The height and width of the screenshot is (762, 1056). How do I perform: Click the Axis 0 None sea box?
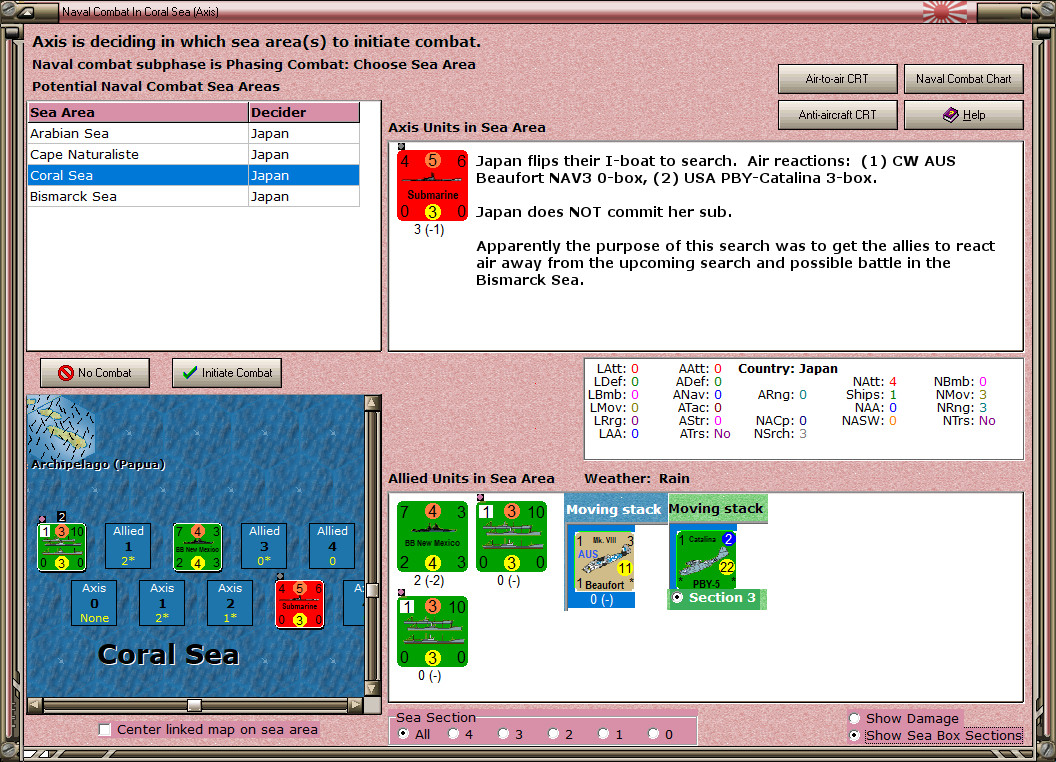click(x=94, y=603)
